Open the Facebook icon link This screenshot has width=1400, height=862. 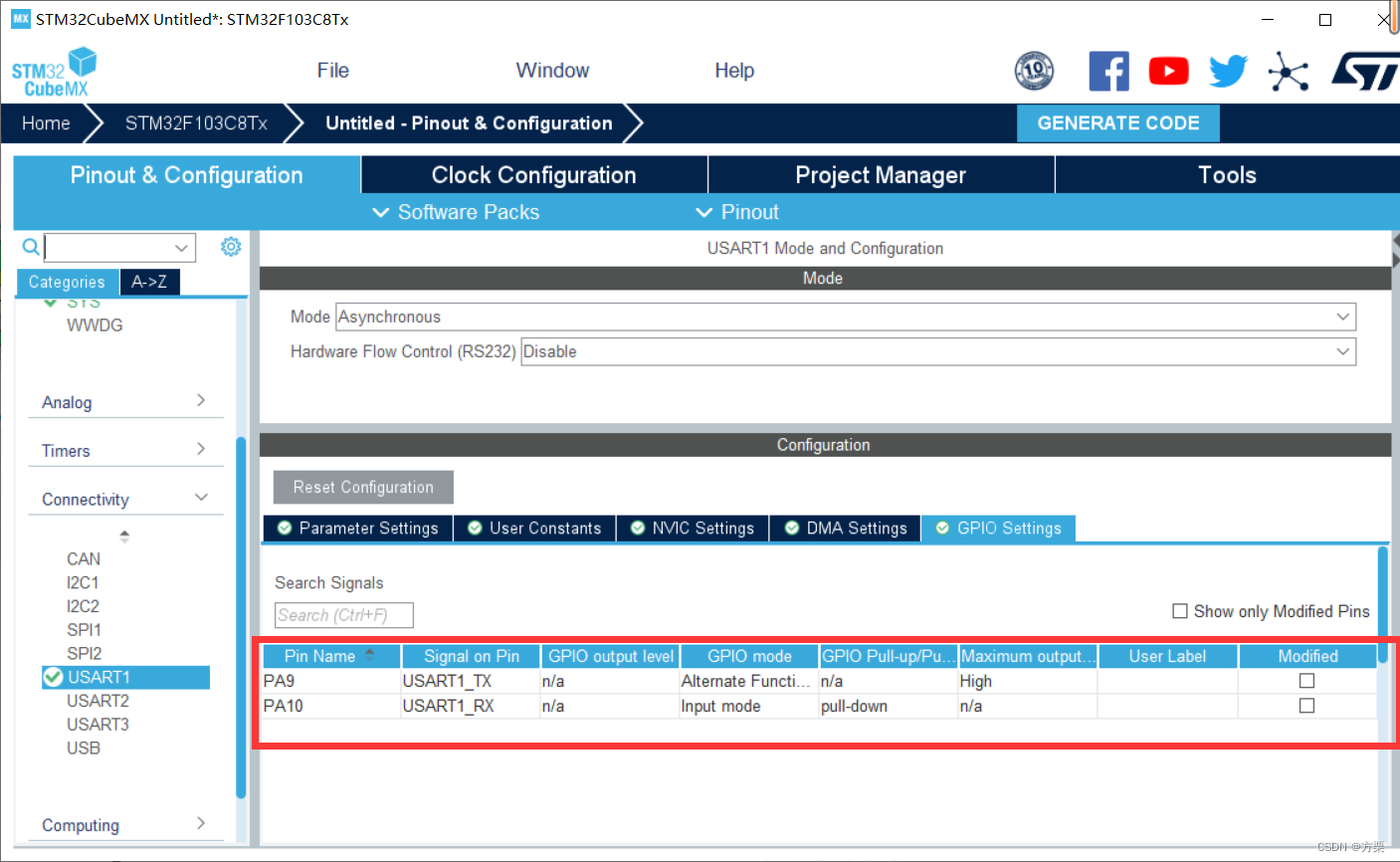click(1108, 71)
